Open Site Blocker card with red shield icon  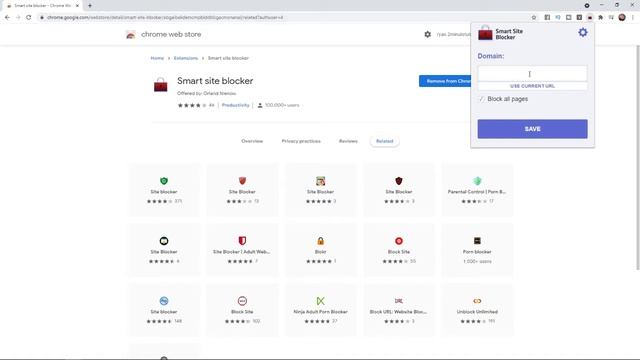click(x=242, y=181)
